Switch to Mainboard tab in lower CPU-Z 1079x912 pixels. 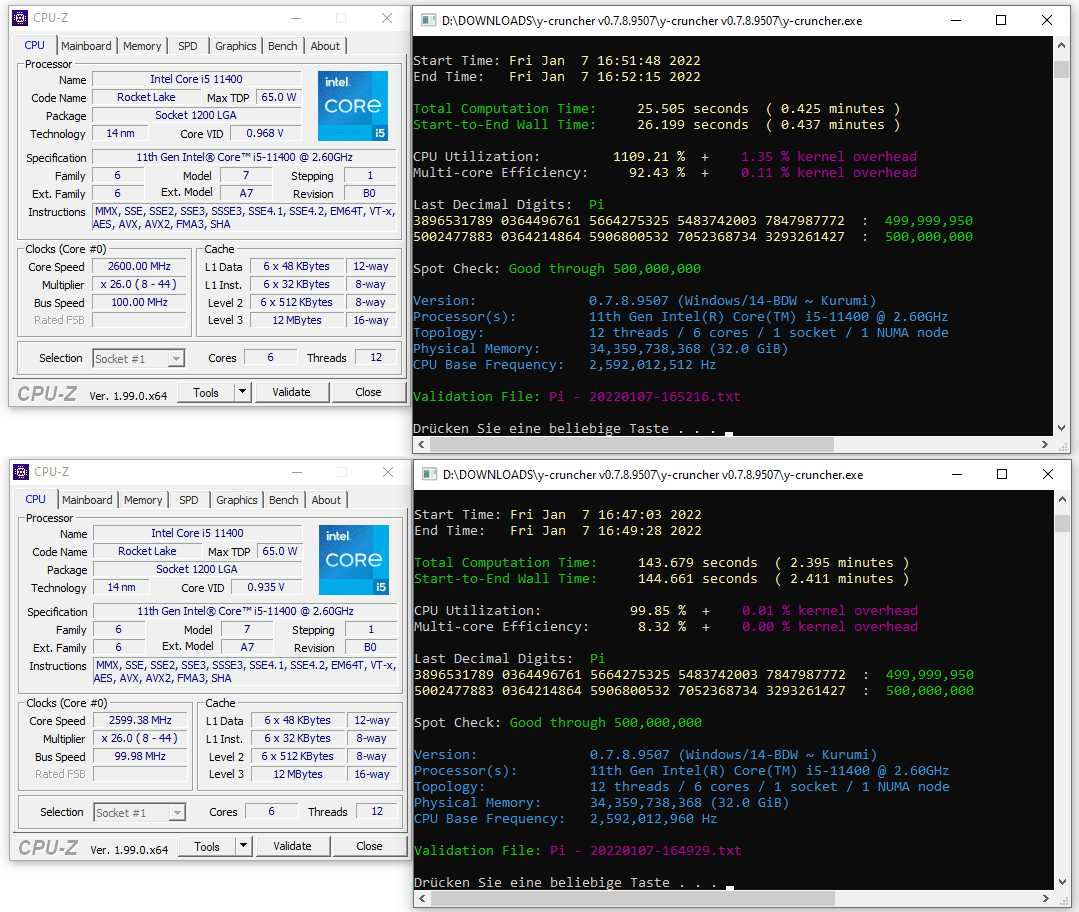(x=87, y=500)
